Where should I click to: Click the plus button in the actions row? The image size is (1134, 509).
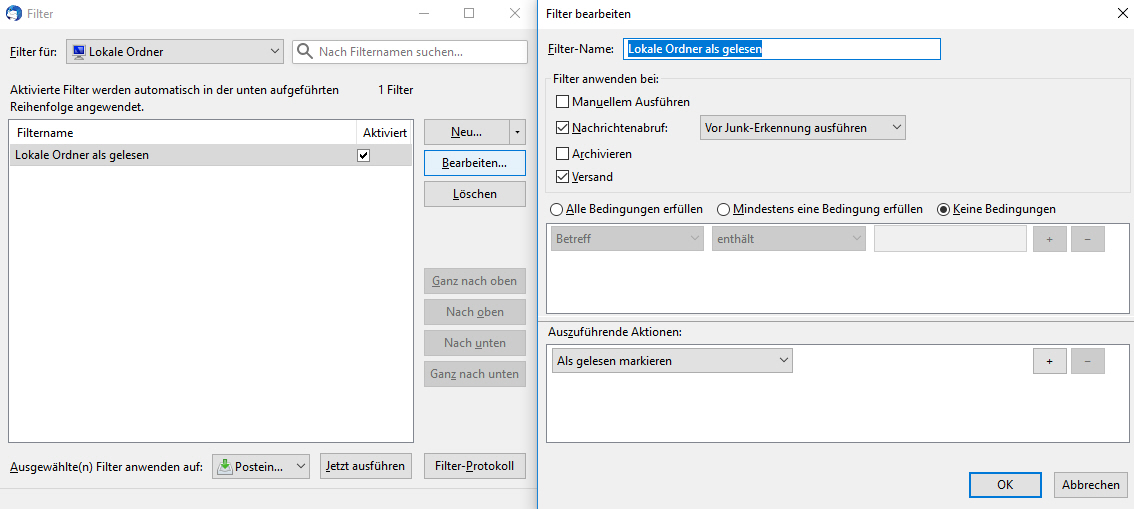pyautogui.click(x=1049, y=361)
